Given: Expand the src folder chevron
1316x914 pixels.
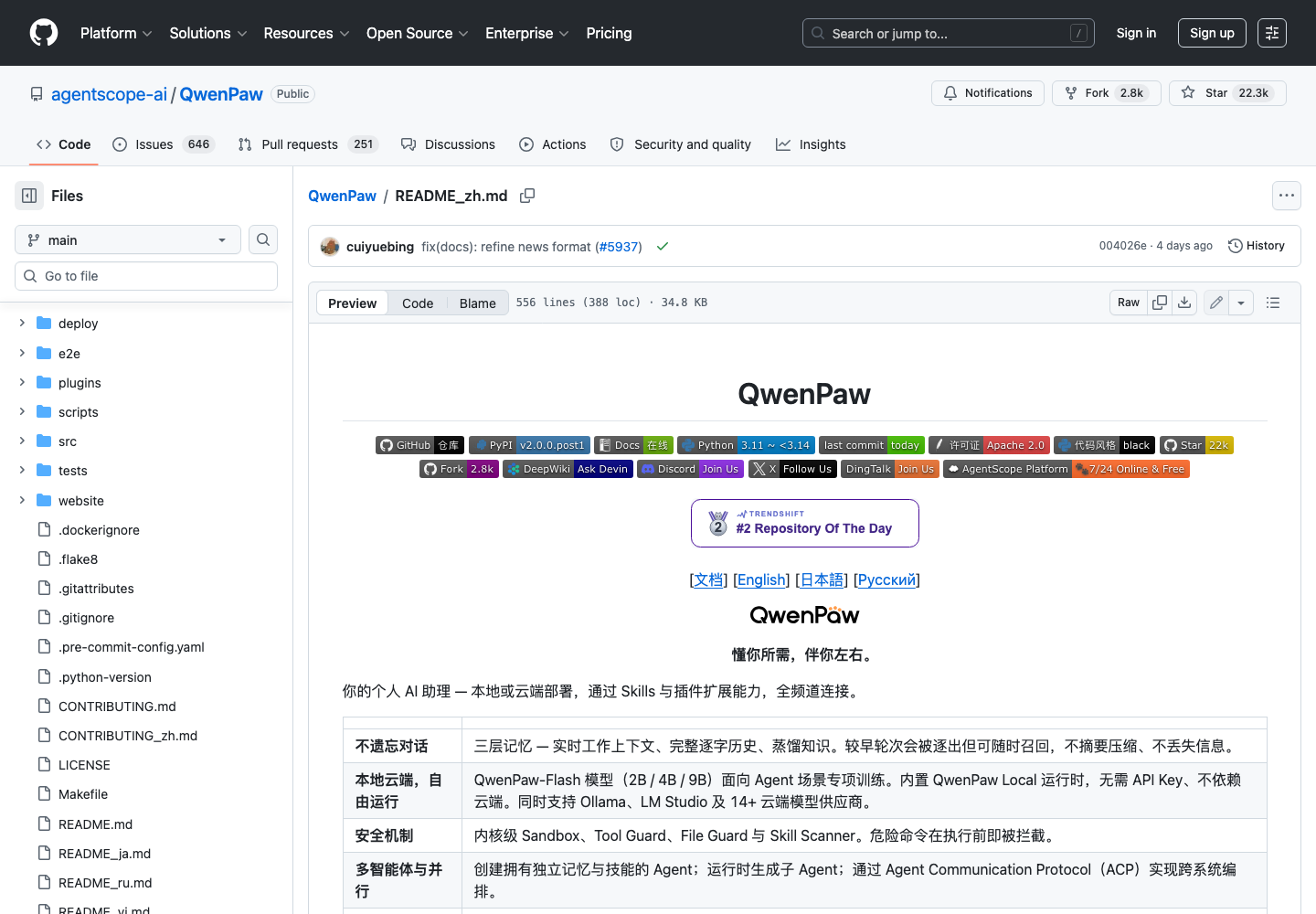Looking at the screenshot, I should click(22, 441).
